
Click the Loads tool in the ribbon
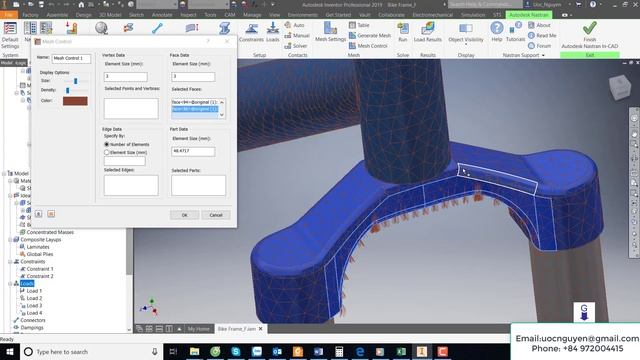point(272,33)
